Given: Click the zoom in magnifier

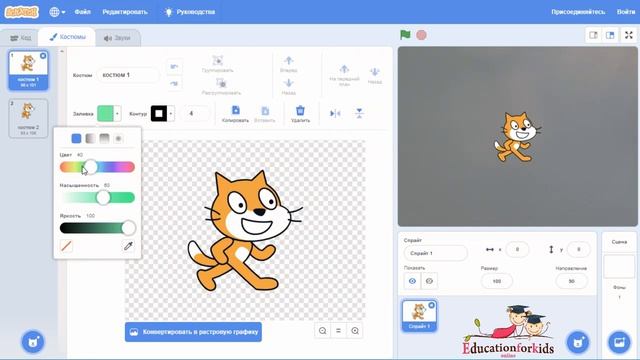Looking at the screenshot, I should (x=355, y=331).
